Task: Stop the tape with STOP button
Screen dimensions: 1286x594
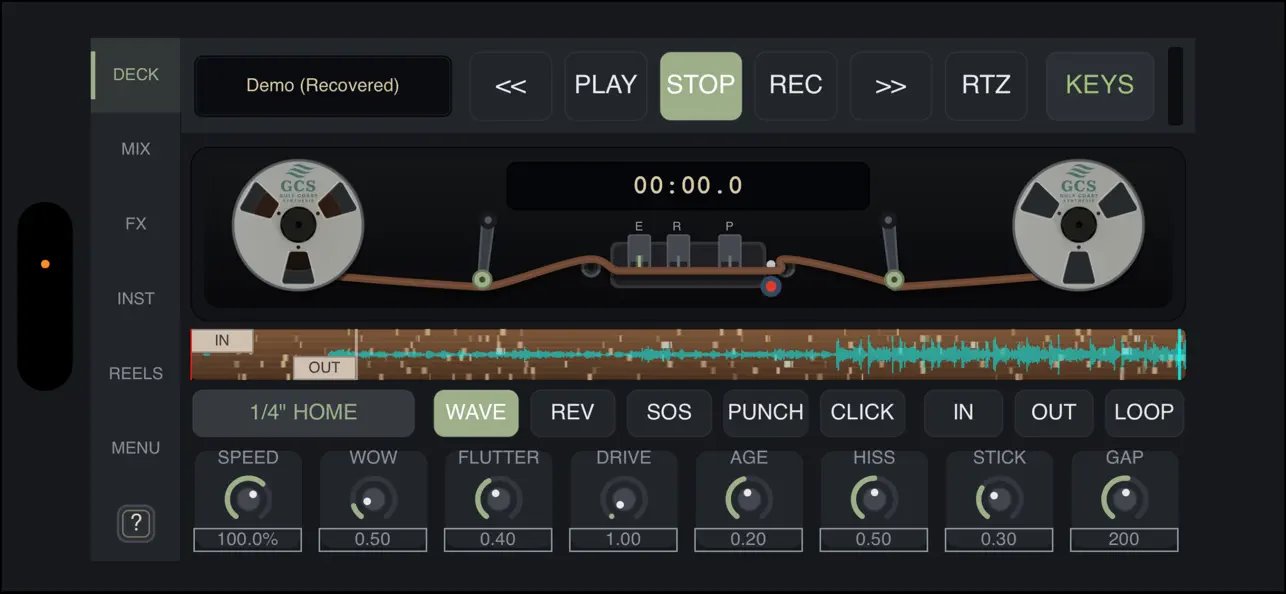Action: tap(701, 86)
